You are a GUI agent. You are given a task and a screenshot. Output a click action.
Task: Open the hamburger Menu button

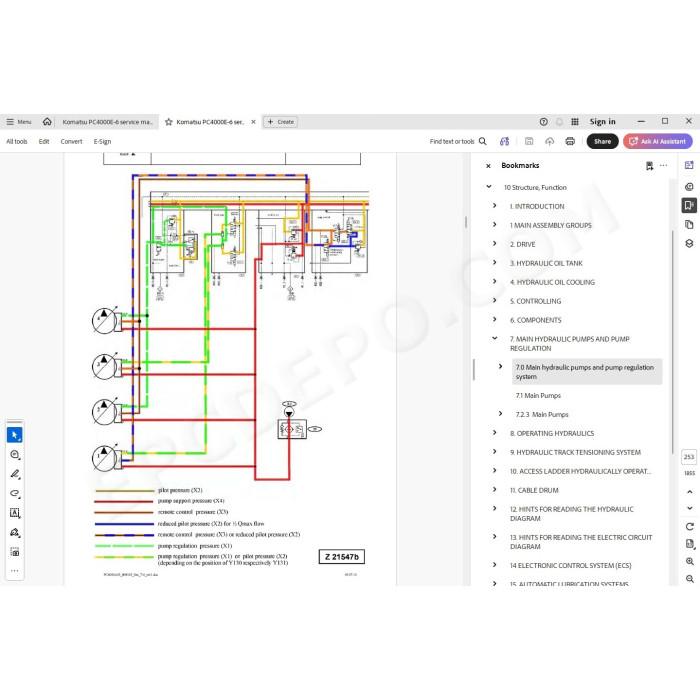coord(18,122)
